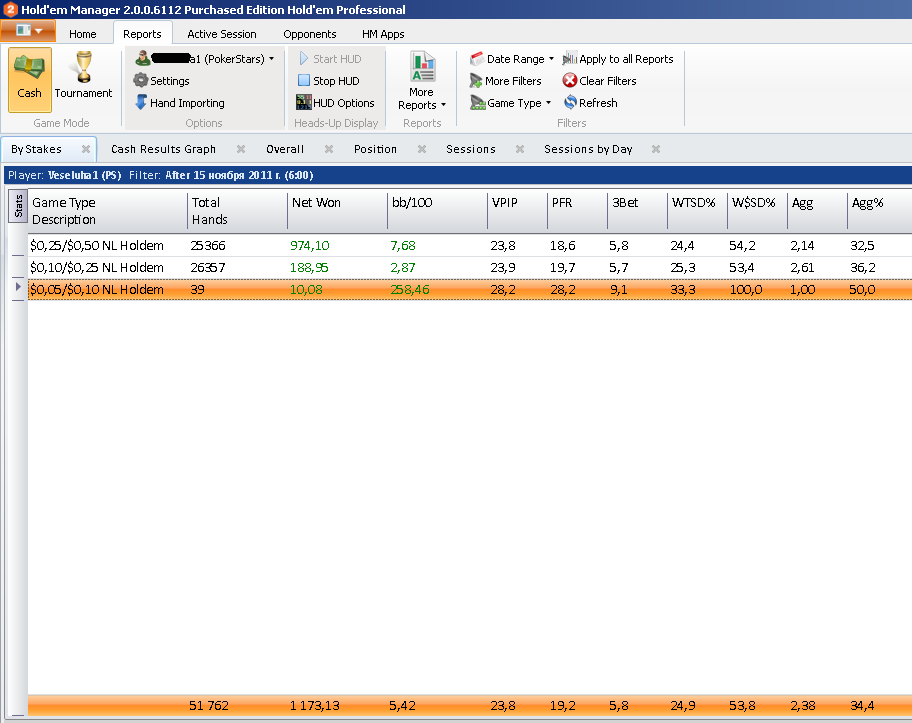The width and height of the screenshot is (912, 723).
Task: Click Stop HUD
Action: pos(329,80)
